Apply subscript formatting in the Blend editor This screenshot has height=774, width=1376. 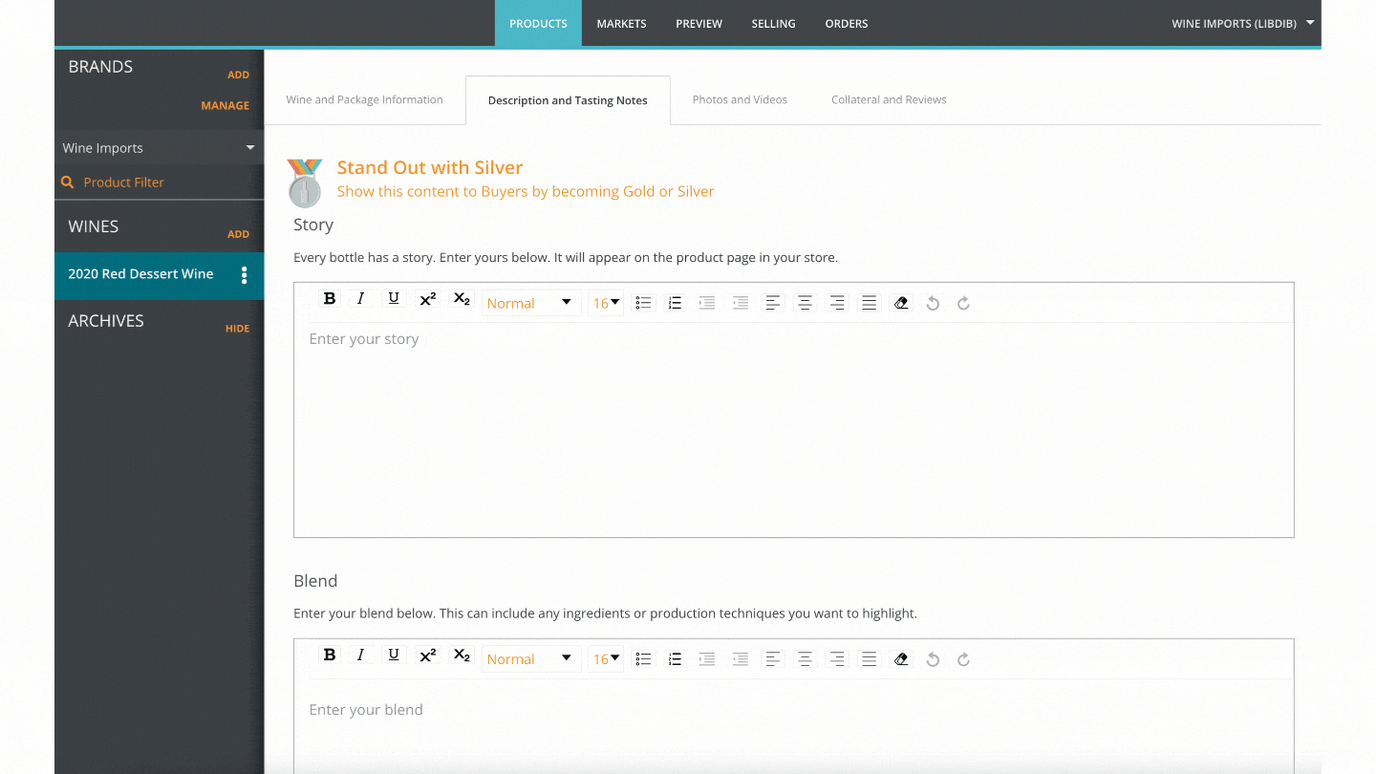click(x=461, y=654)
